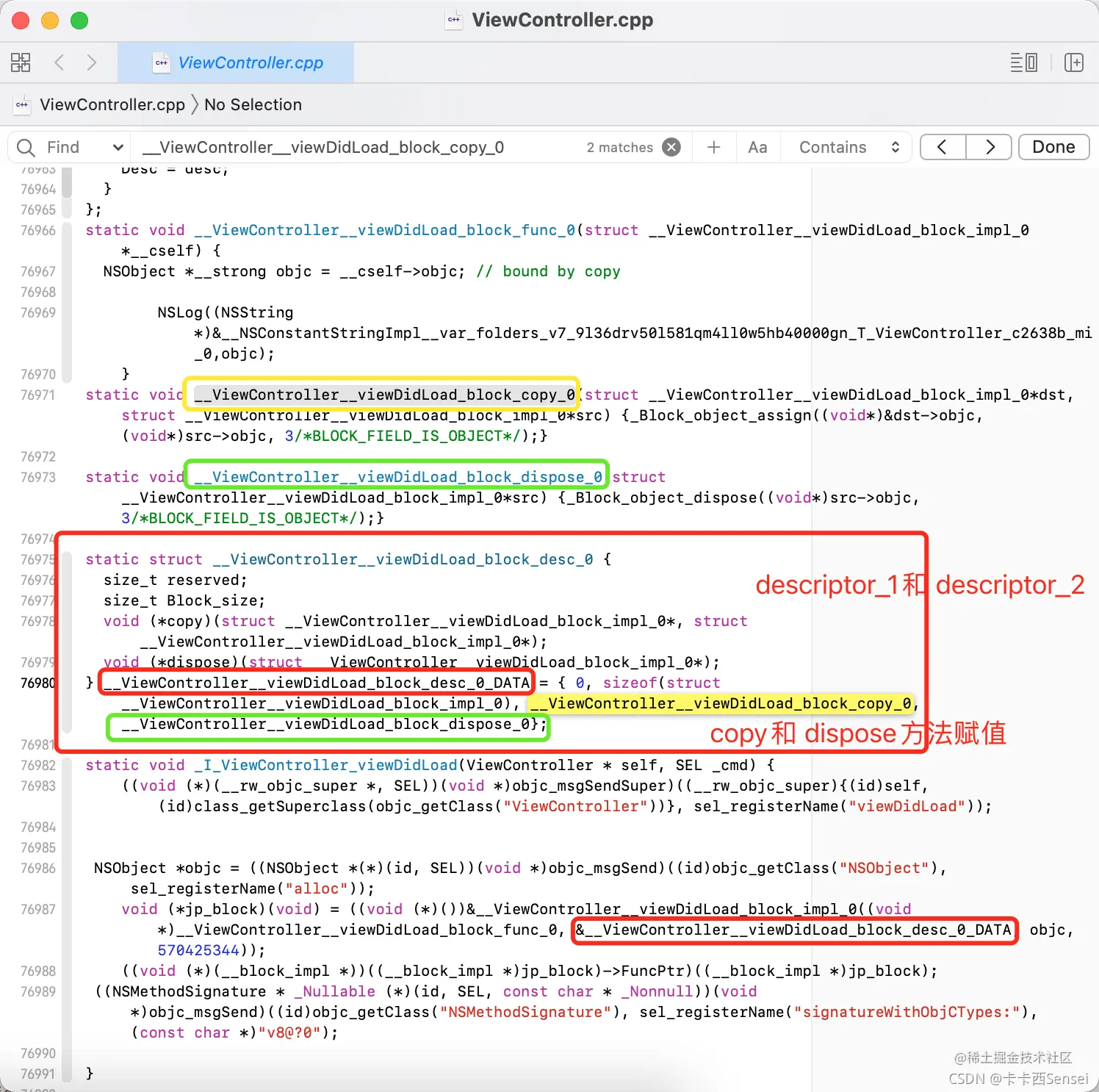Screen dimensions: 1099x1092
Task: Toggle case-sensitive search with Aa
Action: coord(757,146)
